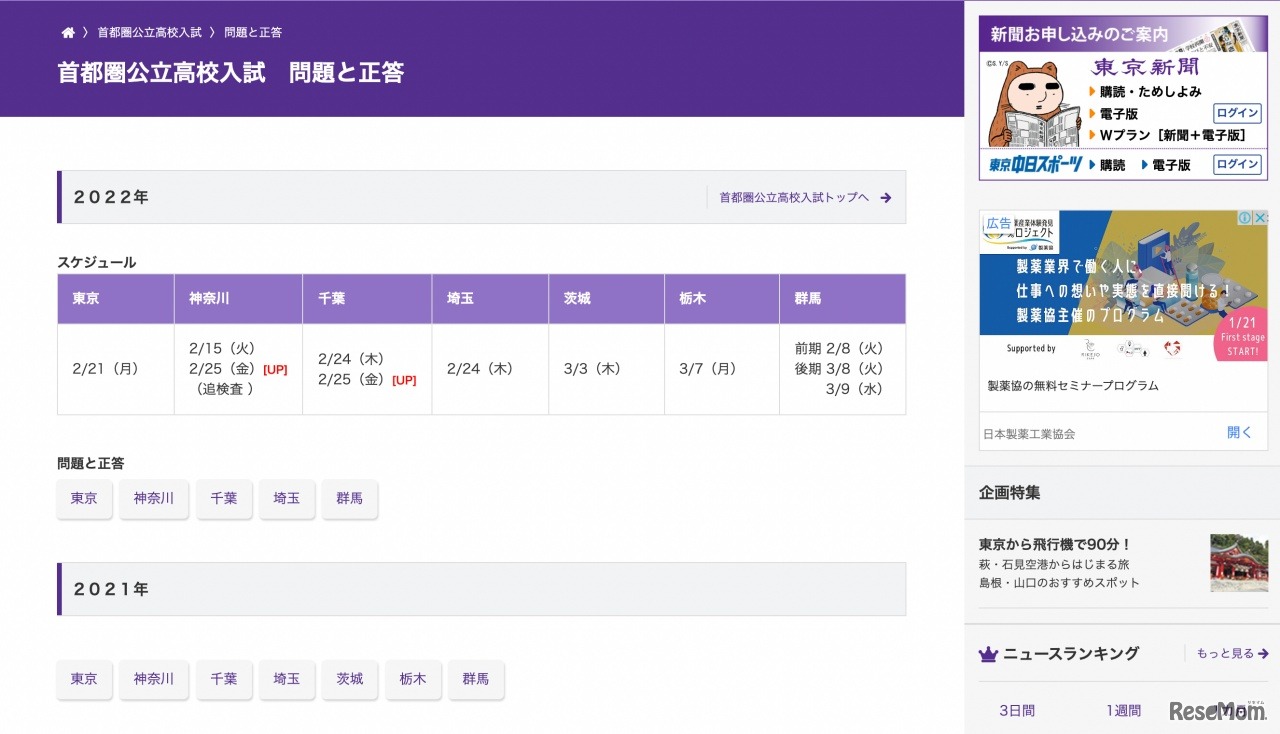Click the arrow bullet beside 購読・ためしよみ
Screen dimensions: 1280x734
point(1093,90)
